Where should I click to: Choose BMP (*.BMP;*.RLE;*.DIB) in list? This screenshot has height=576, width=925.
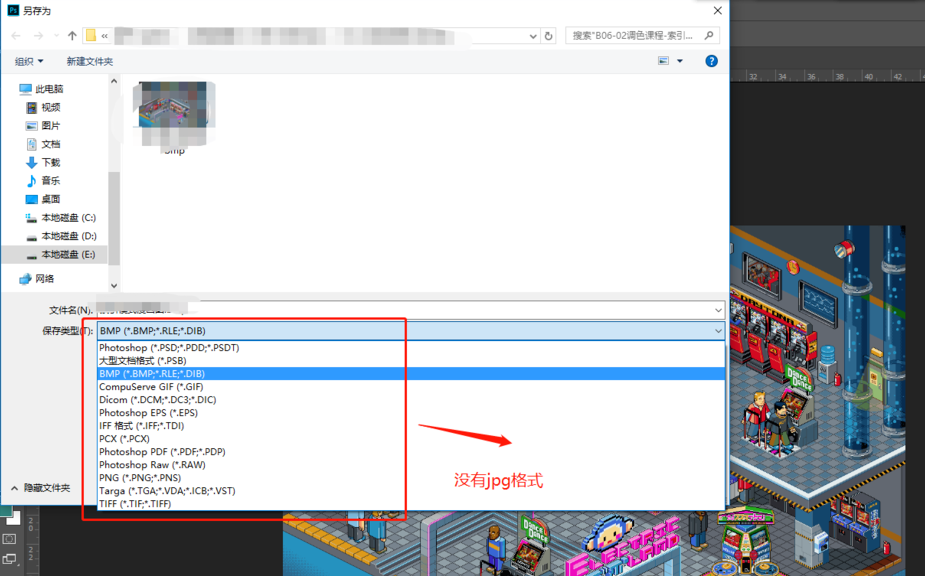411,374
